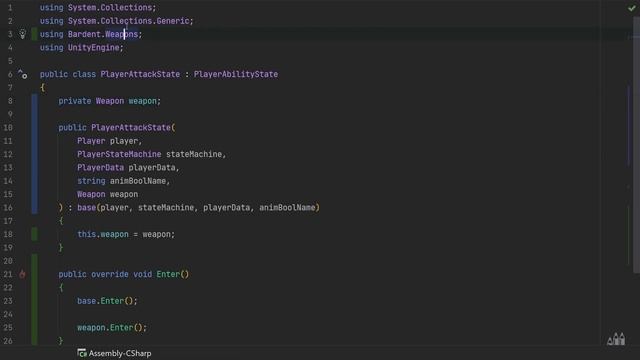
Task: Click the 'Player player,' parameter line
Action: 109,141
